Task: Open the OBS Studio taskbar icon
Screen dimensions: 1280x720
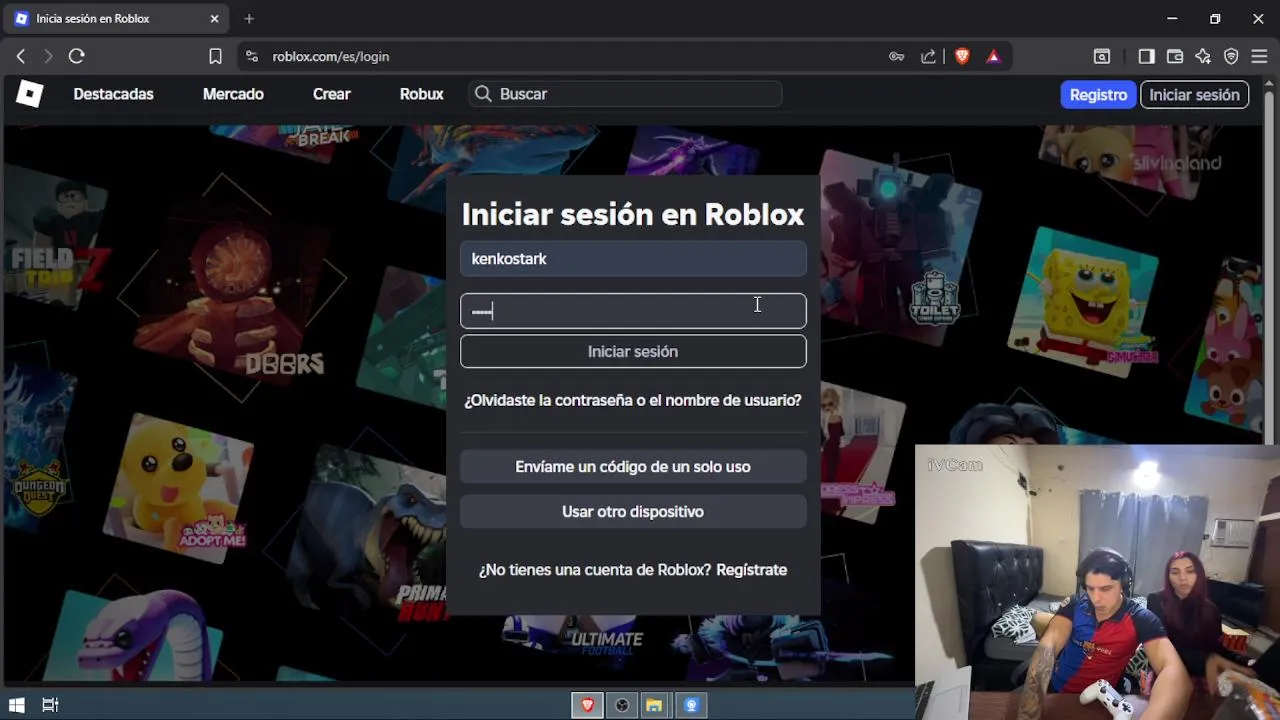Action: [x=622, y=705]
